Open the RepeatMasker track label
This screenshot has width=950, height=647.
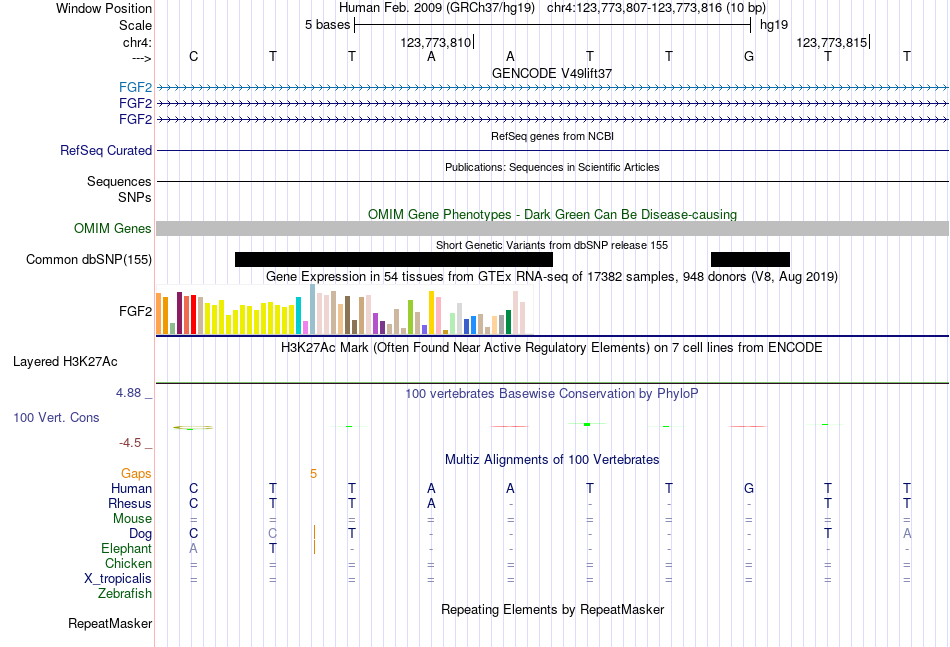(x=110, y=623)
